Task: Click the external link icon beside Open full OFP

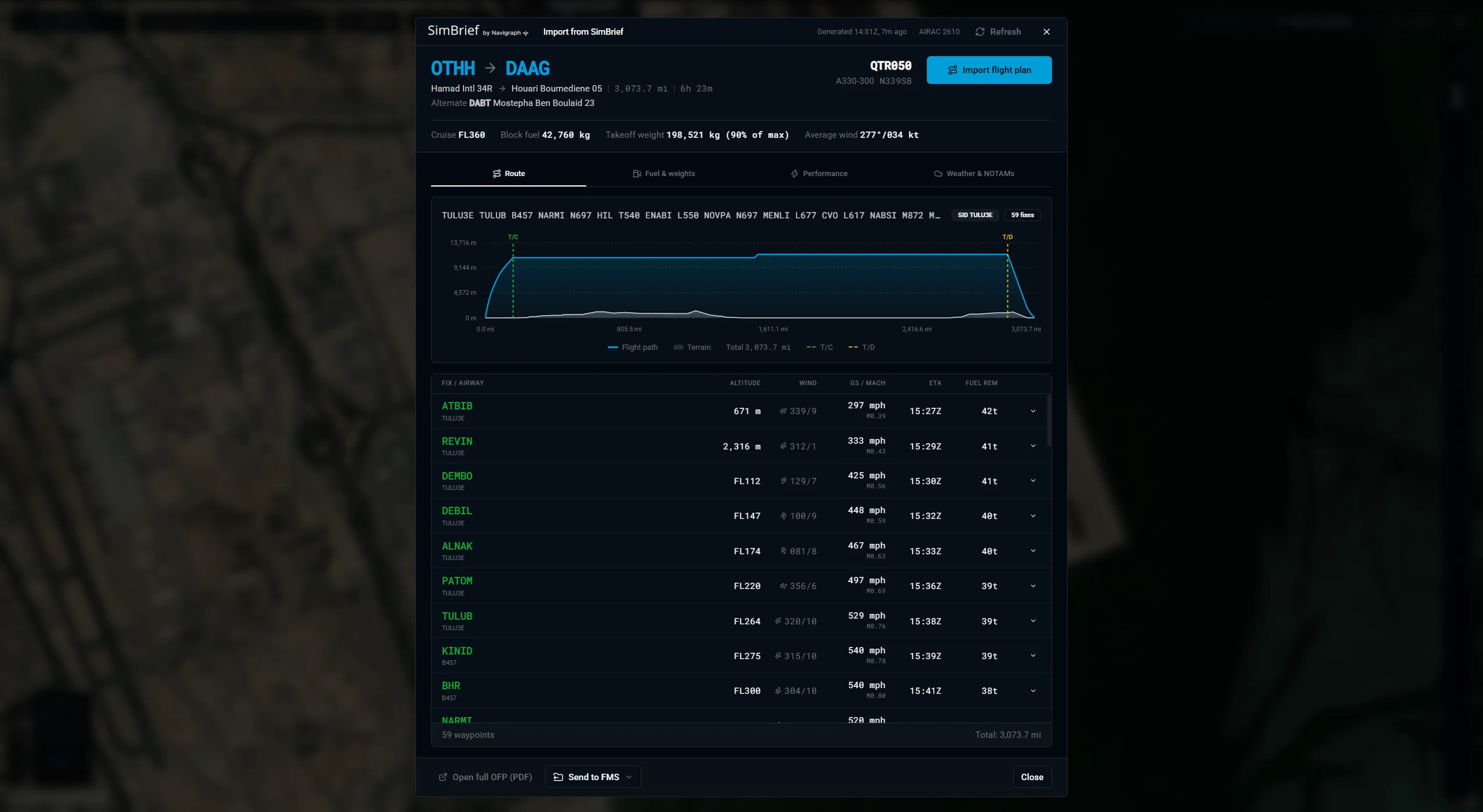Action: (x=443, y=777)
